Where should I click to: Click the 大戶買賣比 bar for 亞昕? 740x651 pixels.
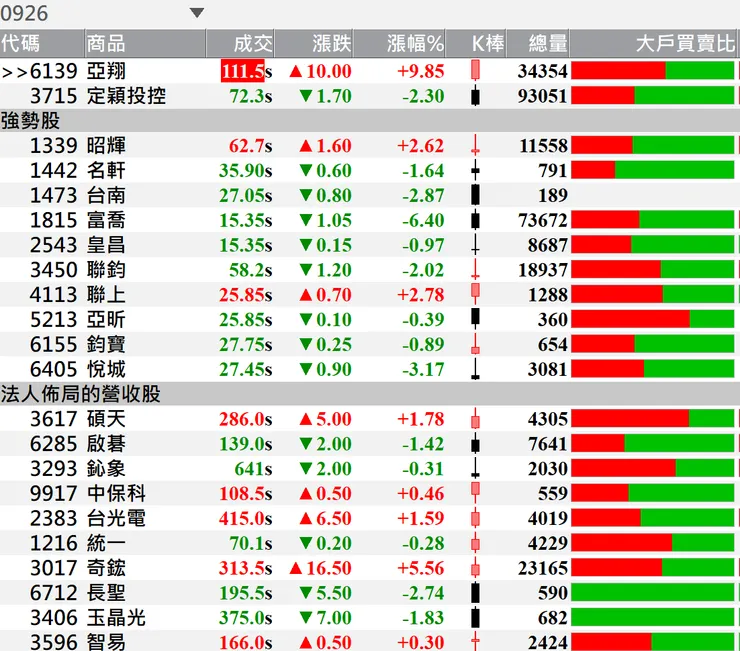[653, 319]
